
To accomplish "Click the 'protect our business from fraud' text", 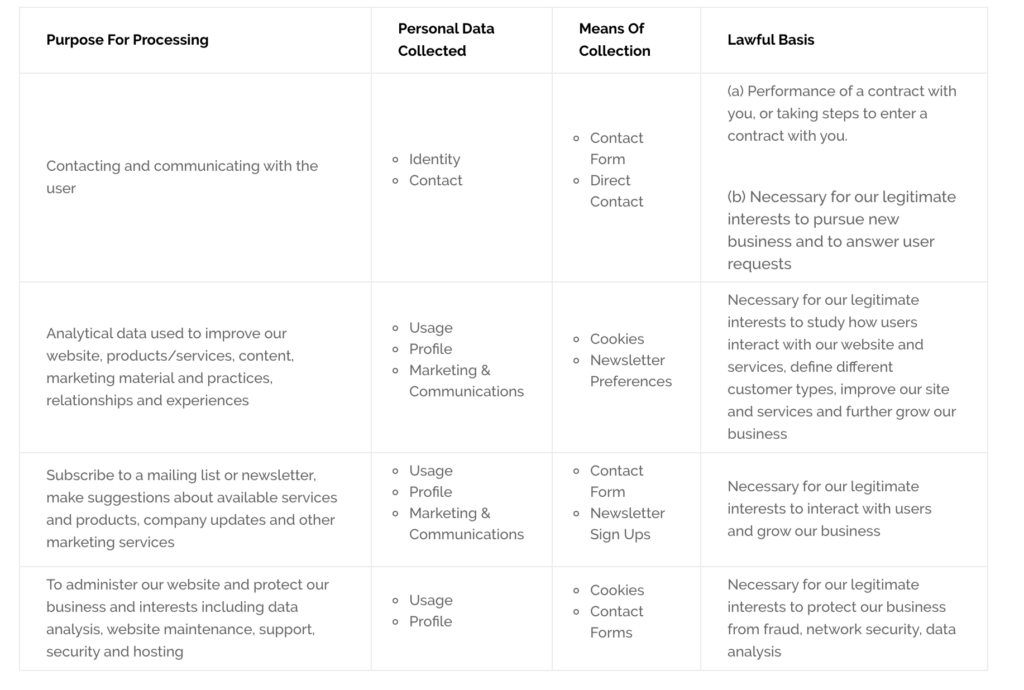I will click(x=841, y=618).
